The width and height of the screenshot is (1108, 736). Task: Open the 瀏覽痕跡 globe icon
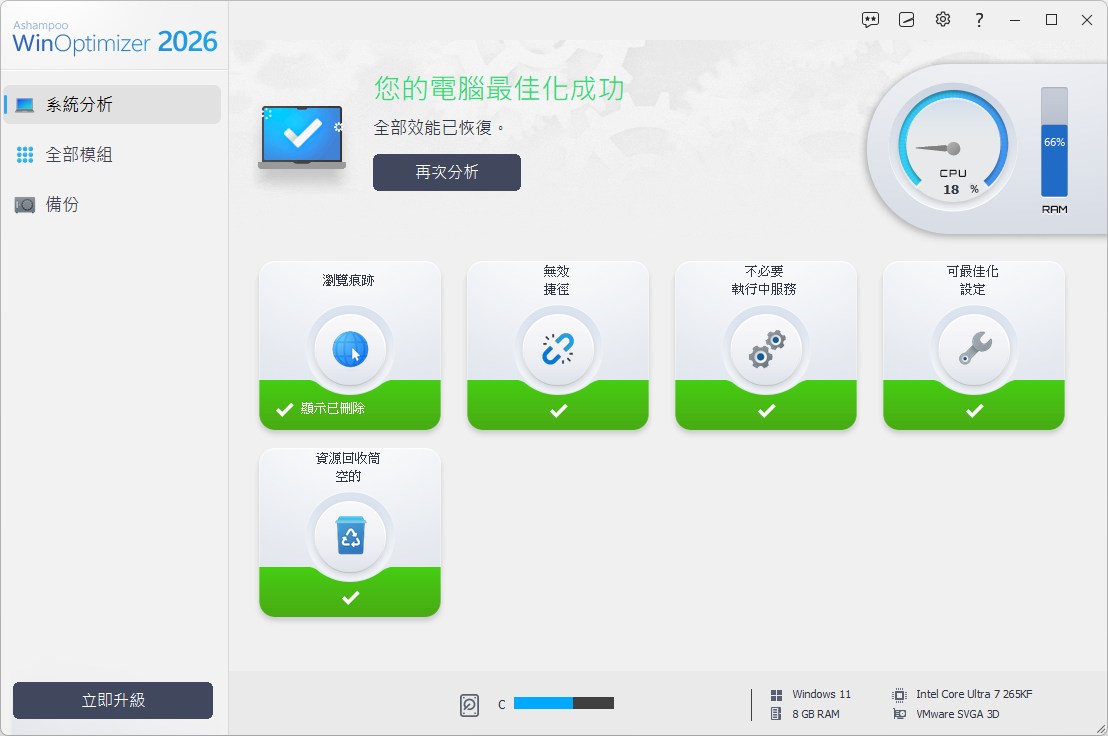pos(350,349)
